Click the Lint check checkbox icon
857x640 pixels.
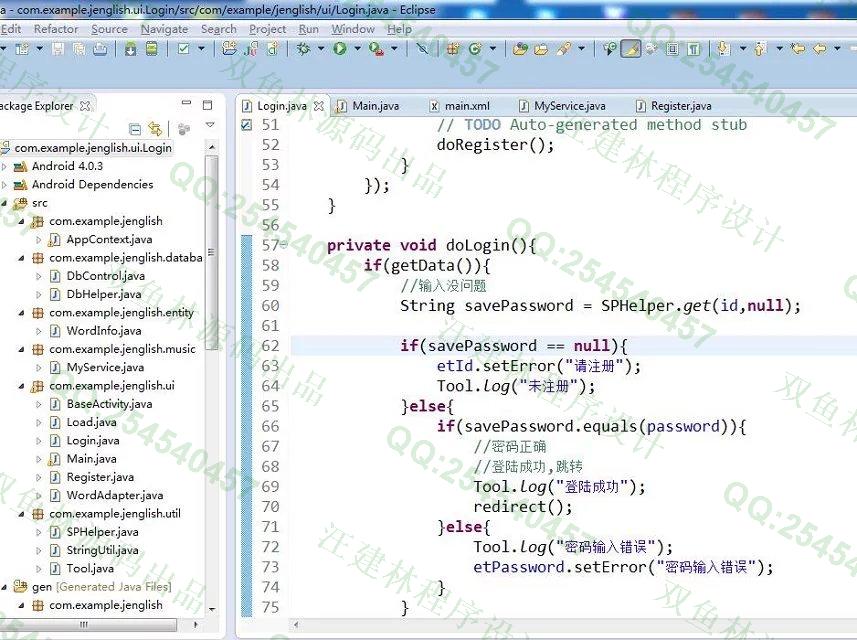184,49
